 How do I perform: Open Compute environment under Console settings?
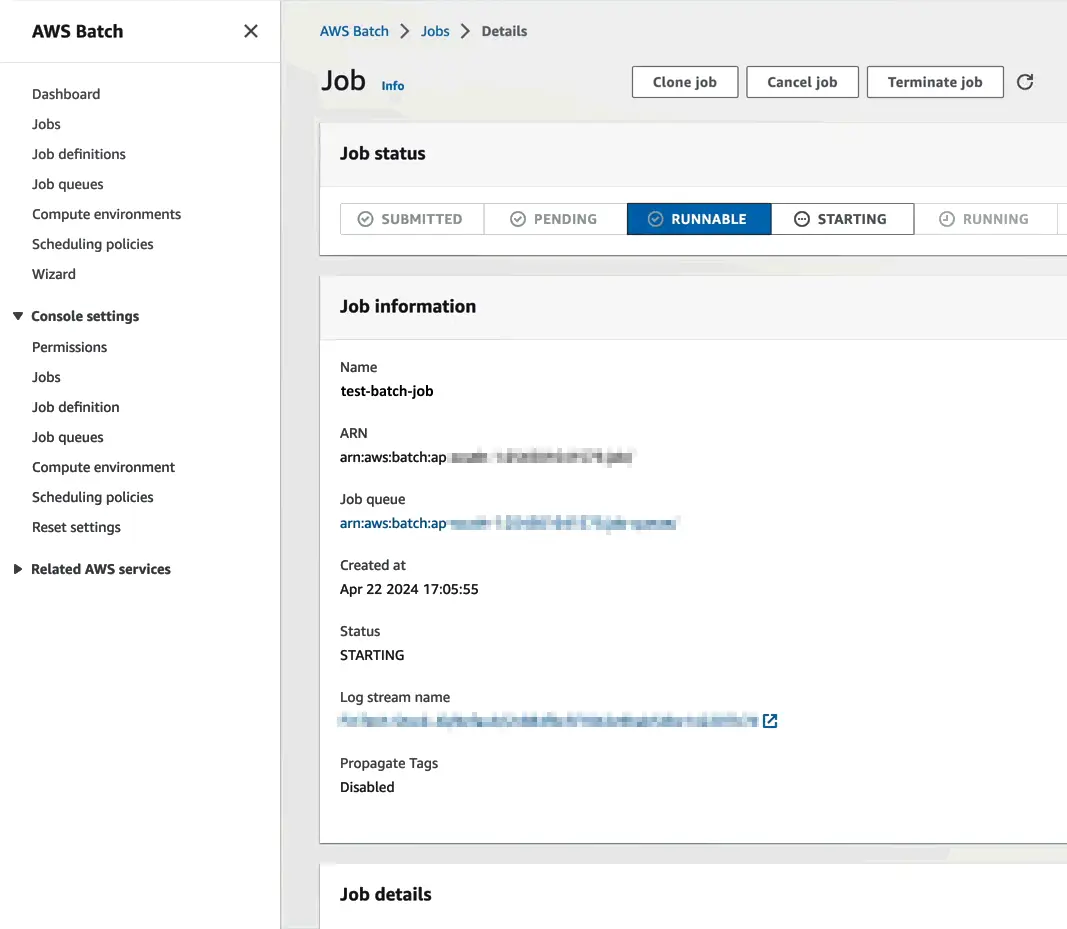pyautogui.click(x=103, y=467)
